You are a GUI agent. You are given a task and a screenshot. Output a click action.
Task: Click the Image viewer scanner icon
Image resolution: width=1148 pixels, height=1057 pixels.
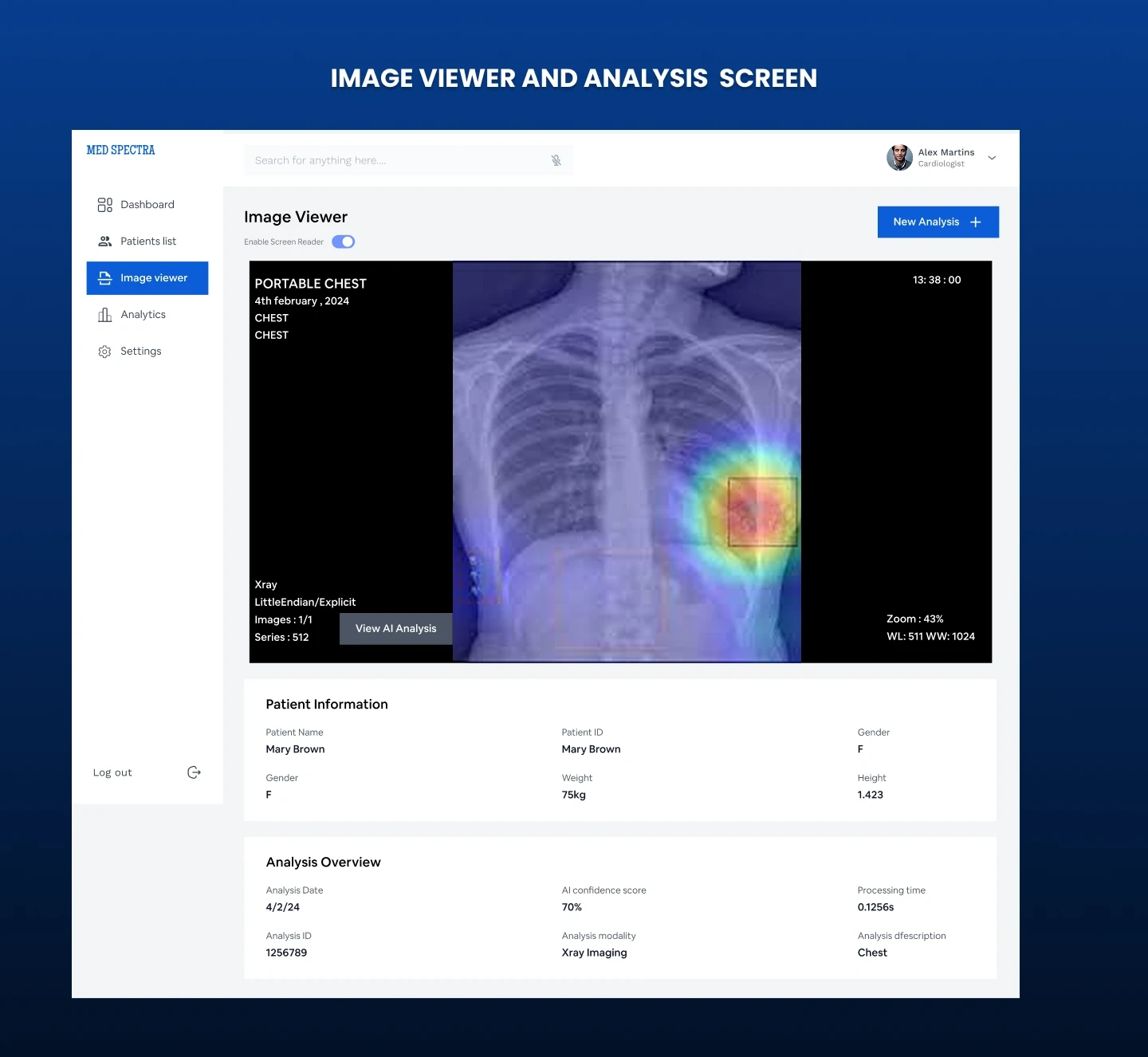104,278
